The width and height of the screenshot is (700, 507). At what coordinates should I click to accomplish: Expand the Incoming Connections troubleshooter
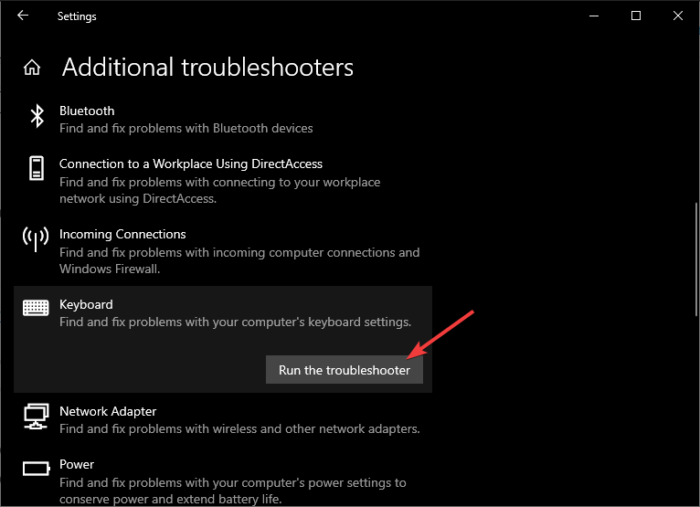click(122, 234)
